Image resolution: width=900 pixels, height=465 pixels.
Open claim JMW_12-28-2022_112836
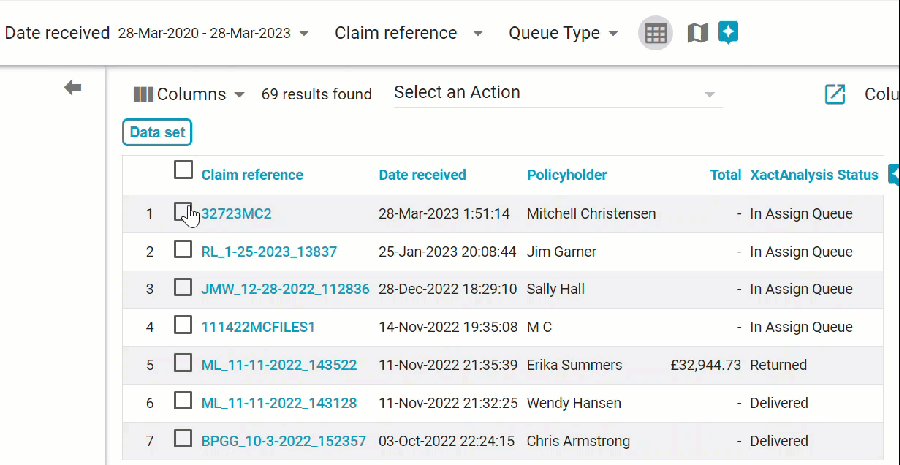point(285,289)
